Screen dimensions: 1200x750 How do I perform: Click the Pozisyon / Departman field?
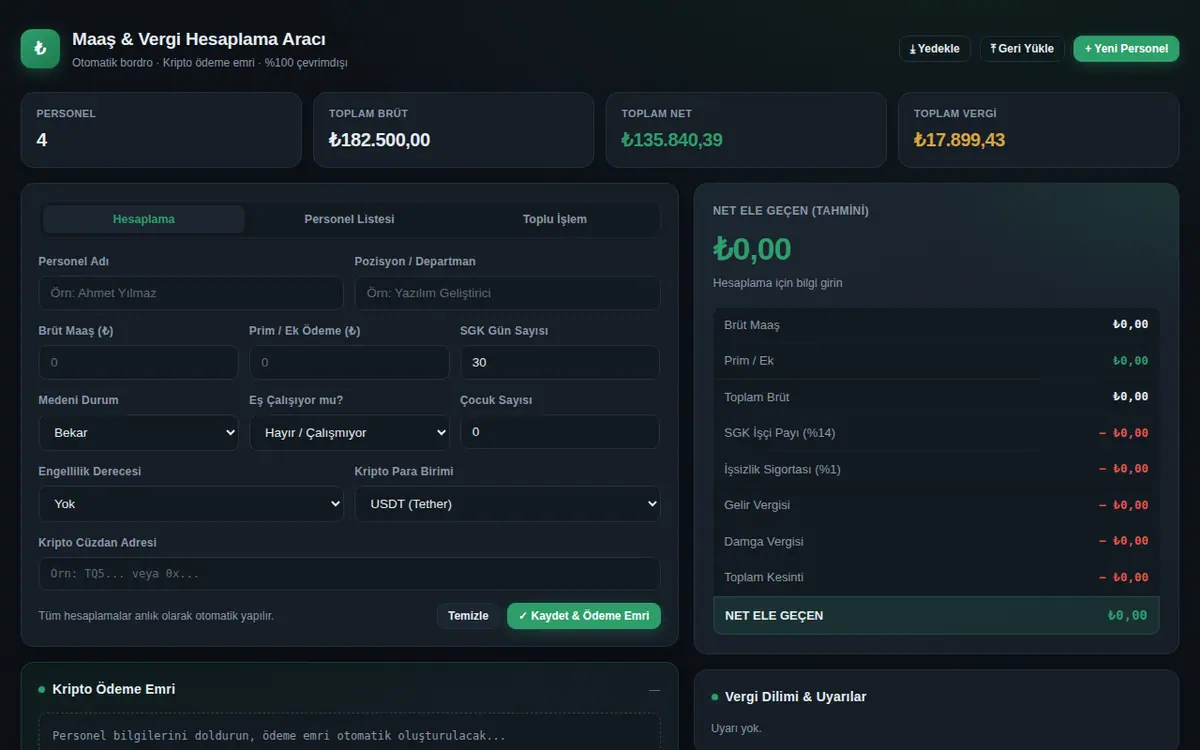pos(507,293)
